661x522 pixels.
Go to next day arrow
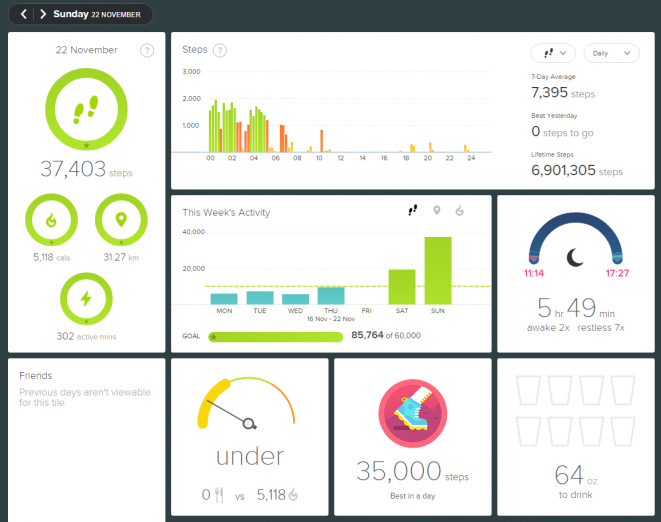pyautogui.click(x=43, y=14)
